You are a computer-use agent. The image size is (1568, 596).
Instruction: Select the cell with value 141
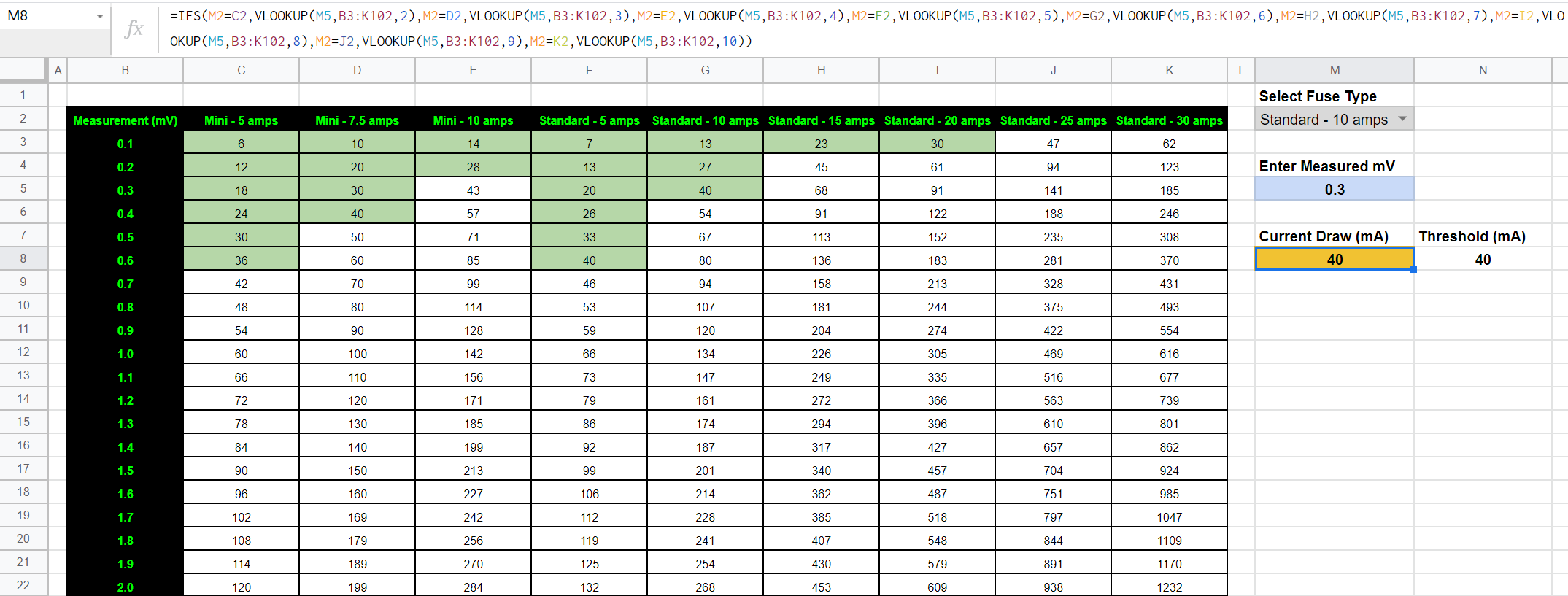tap(1053, 190)
